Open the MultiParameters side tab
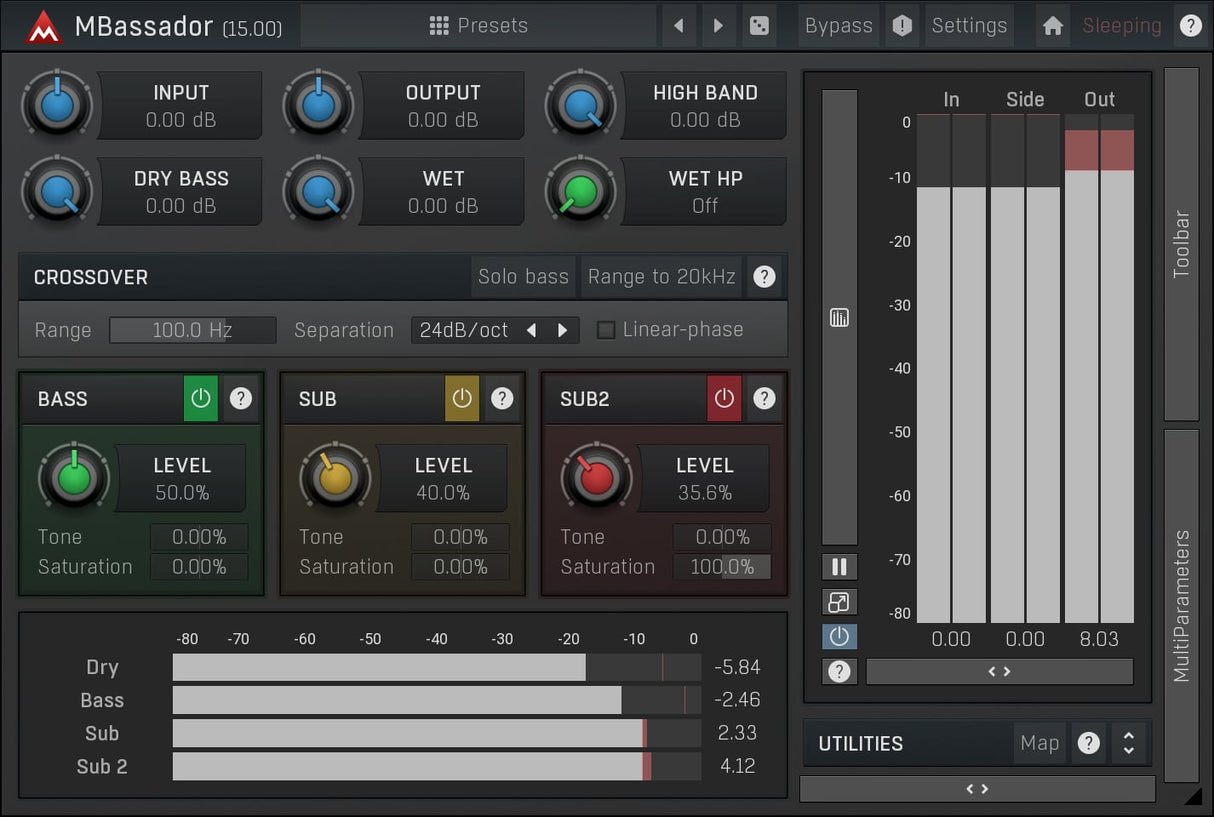Viewport: 1214px width, 817px height. pos(1181,605)
